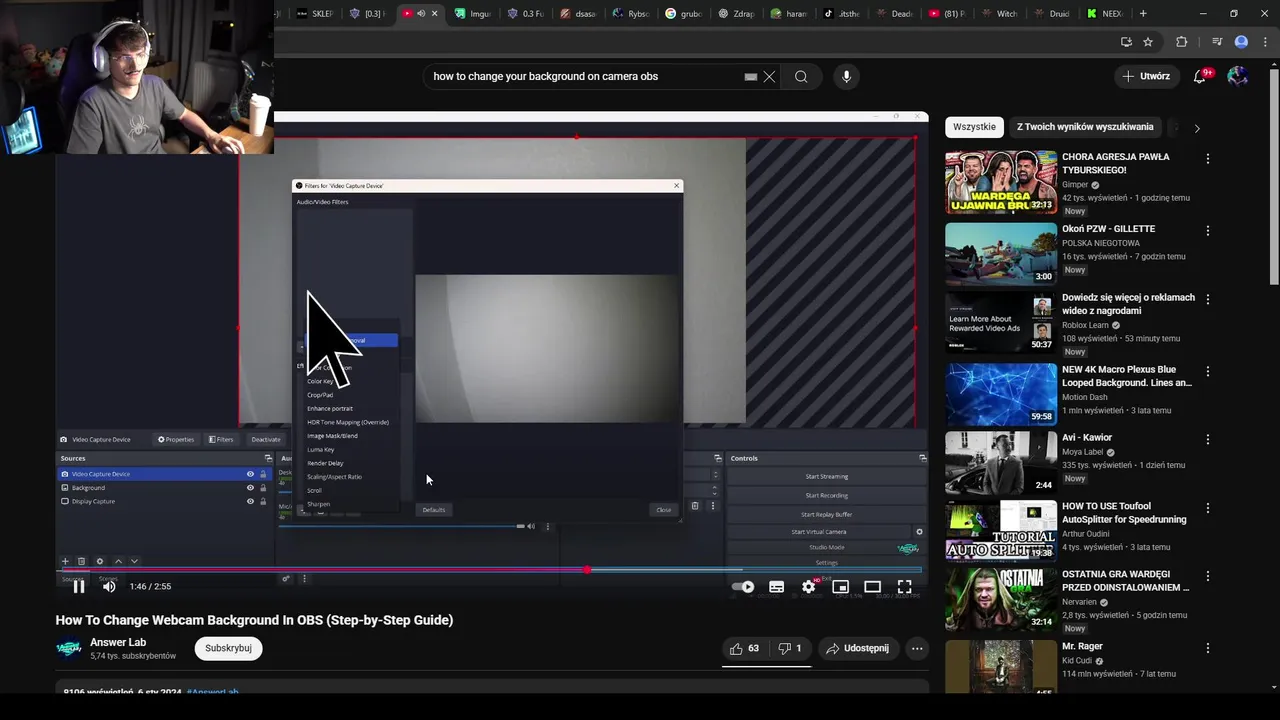
Task: Open options for the Toufool AutoSplitter video
Action: click(x=1207, y=508)
